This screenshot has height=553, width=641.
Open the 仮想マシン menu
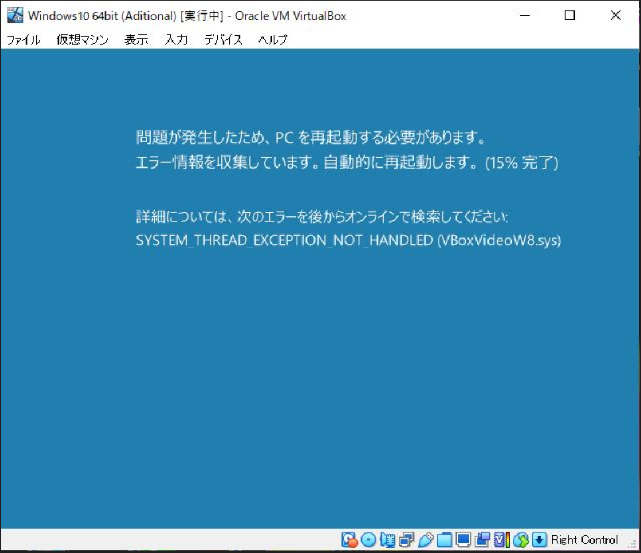pos(82,40)
